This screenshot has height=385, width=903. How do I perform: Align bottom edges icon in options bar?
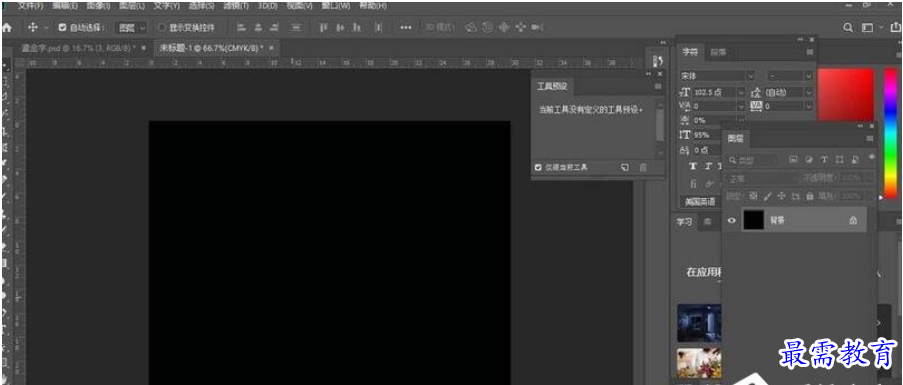pyautogui.click(x=357, y=27)
